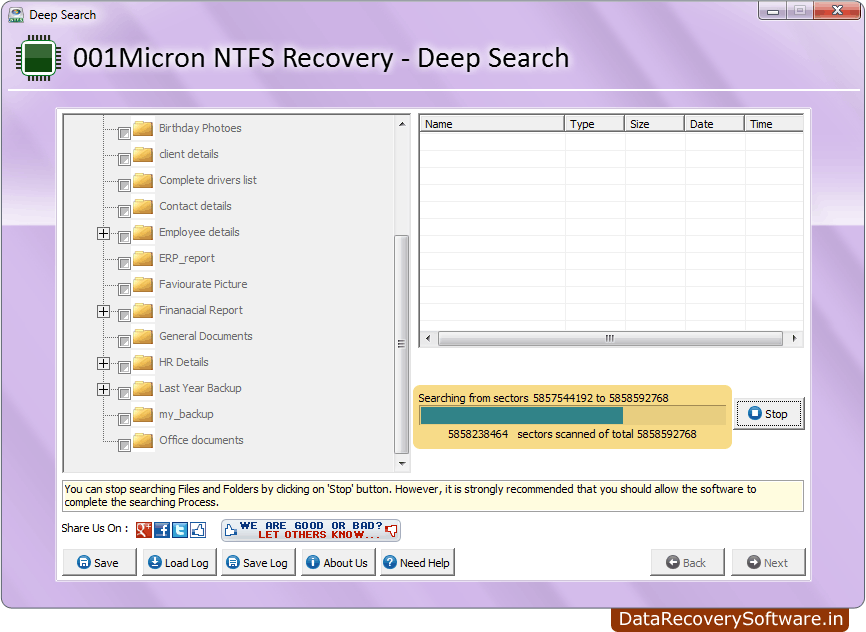Viewport: 866px width, 632px height.
Task: Check the client details checkbox
Action: click(124, 160)
